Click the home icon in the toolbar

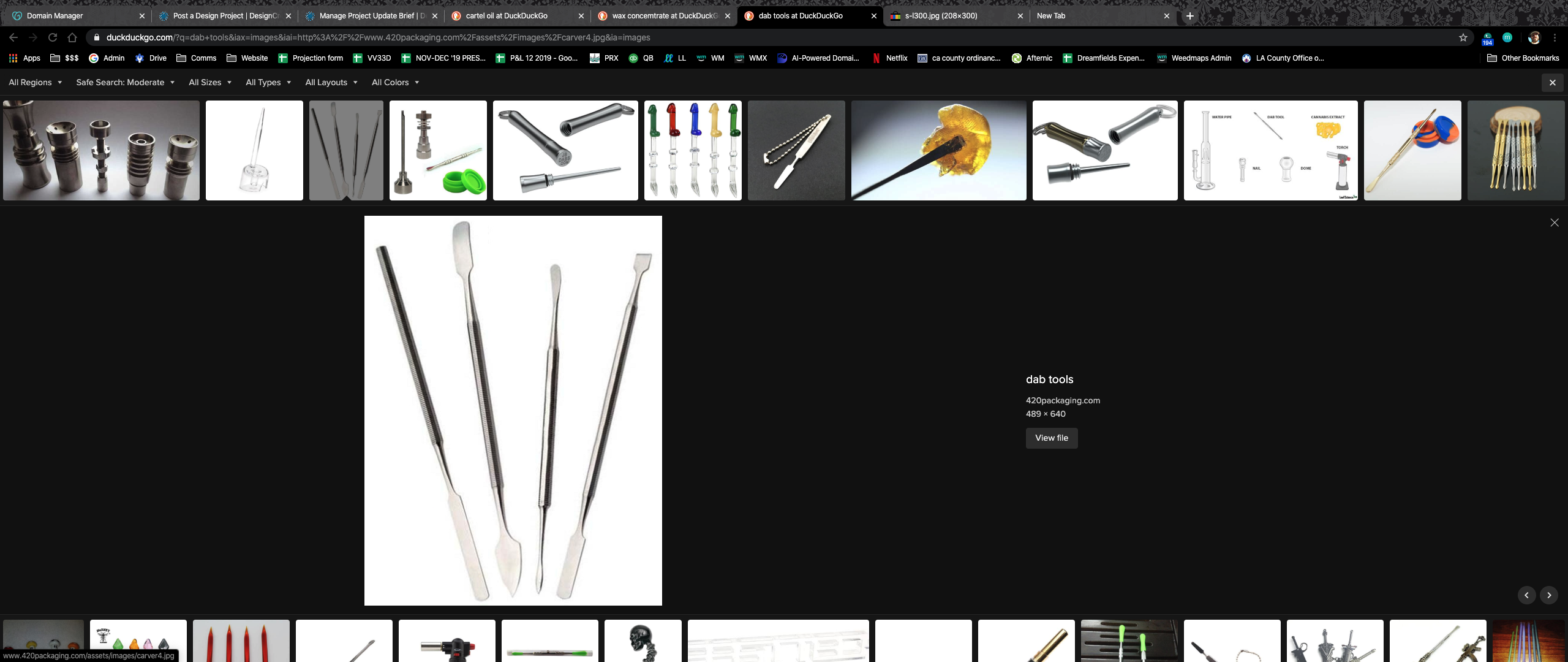72,37
